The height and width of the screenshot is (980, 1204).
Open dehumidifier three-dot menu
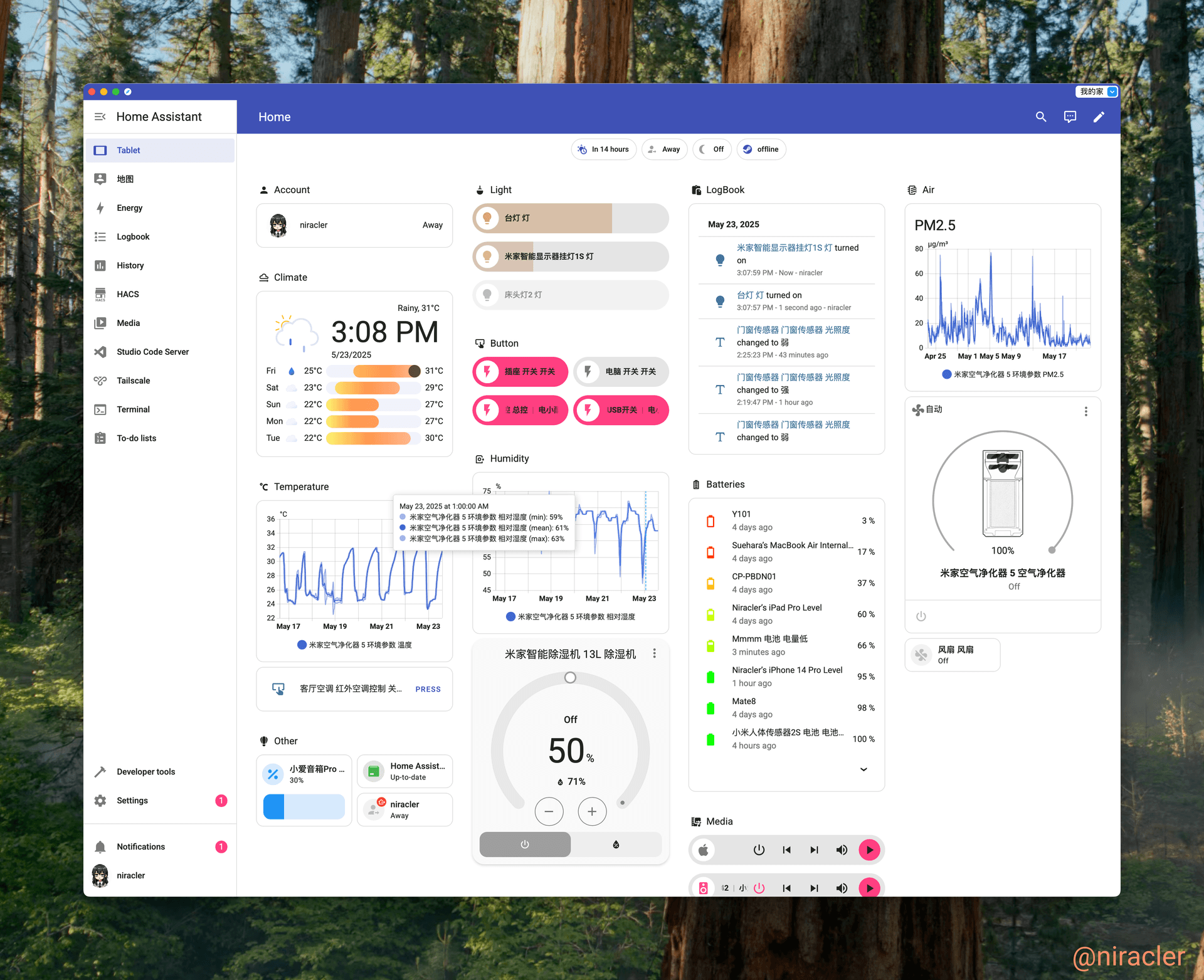pyautogui.click(x=654, y=653)
